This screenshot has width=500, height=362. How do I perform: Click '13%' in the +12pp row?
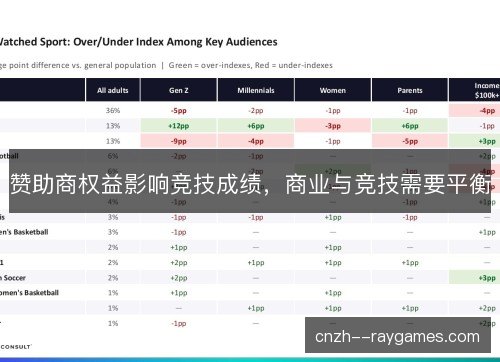(x=113, y=126)
